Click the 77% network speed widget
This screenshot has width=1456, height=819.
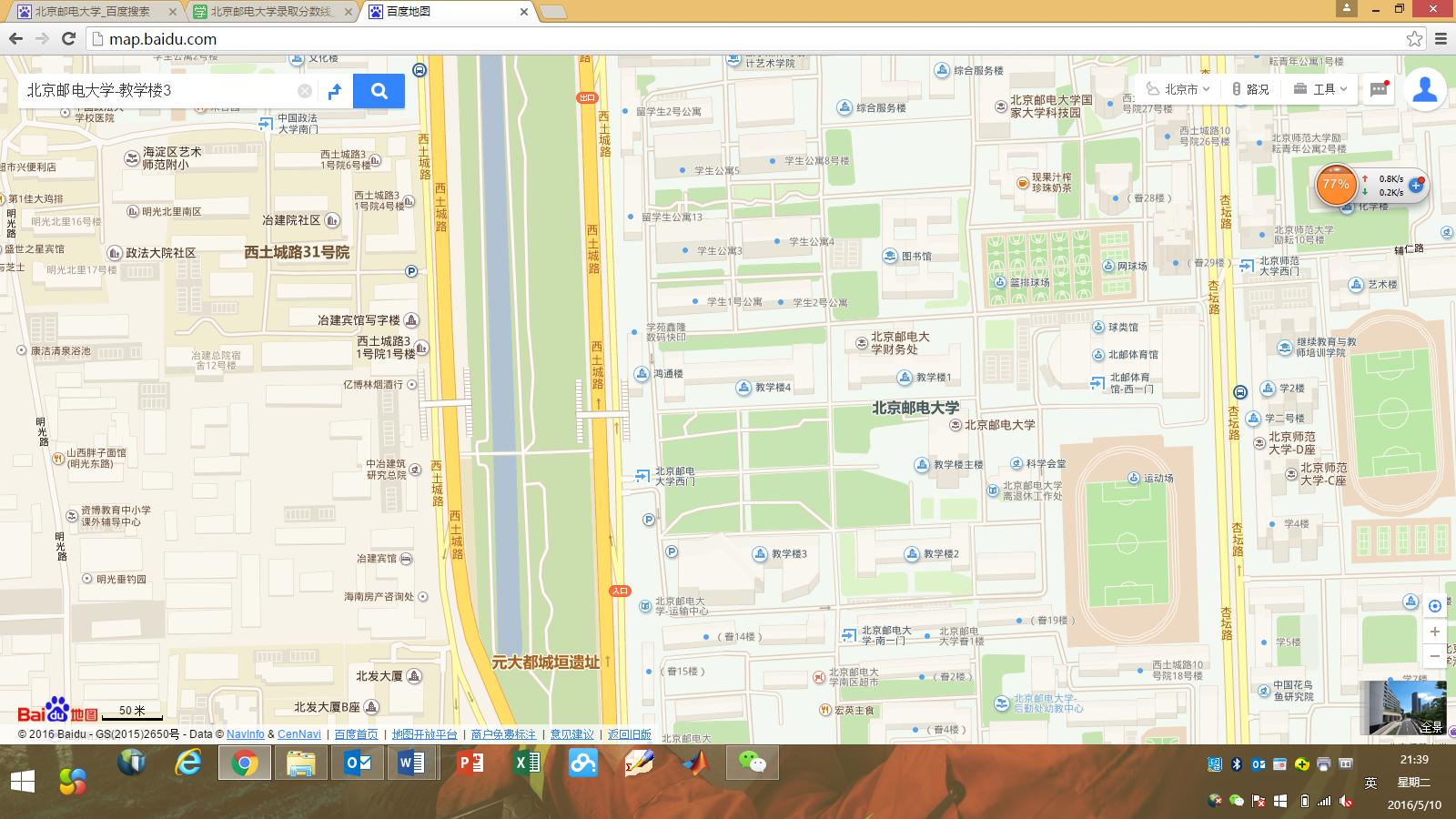coord(1336,185)
